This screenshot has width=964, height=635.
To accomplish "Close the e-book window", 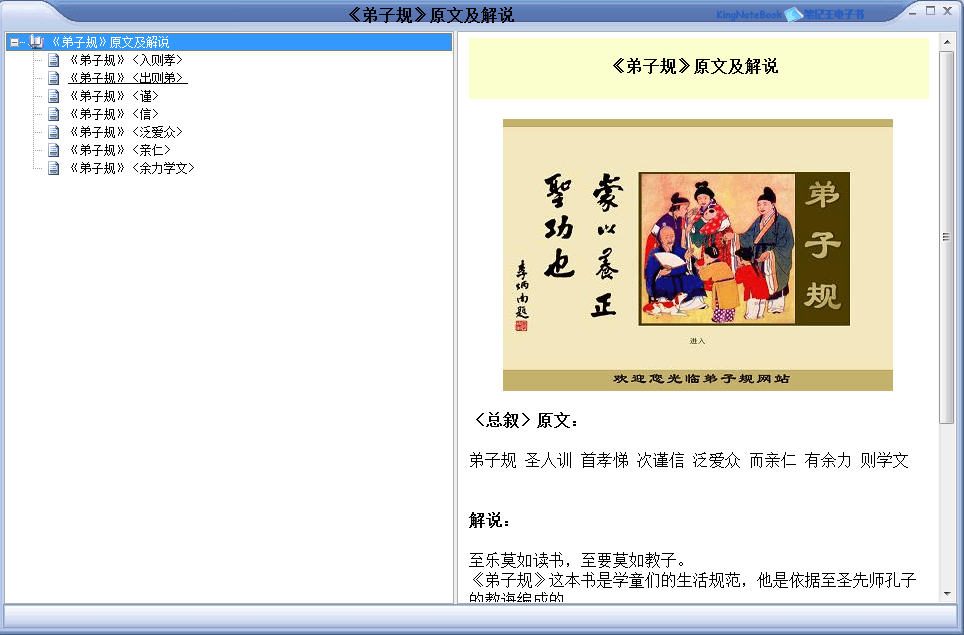I will click(x=948, y=11).
